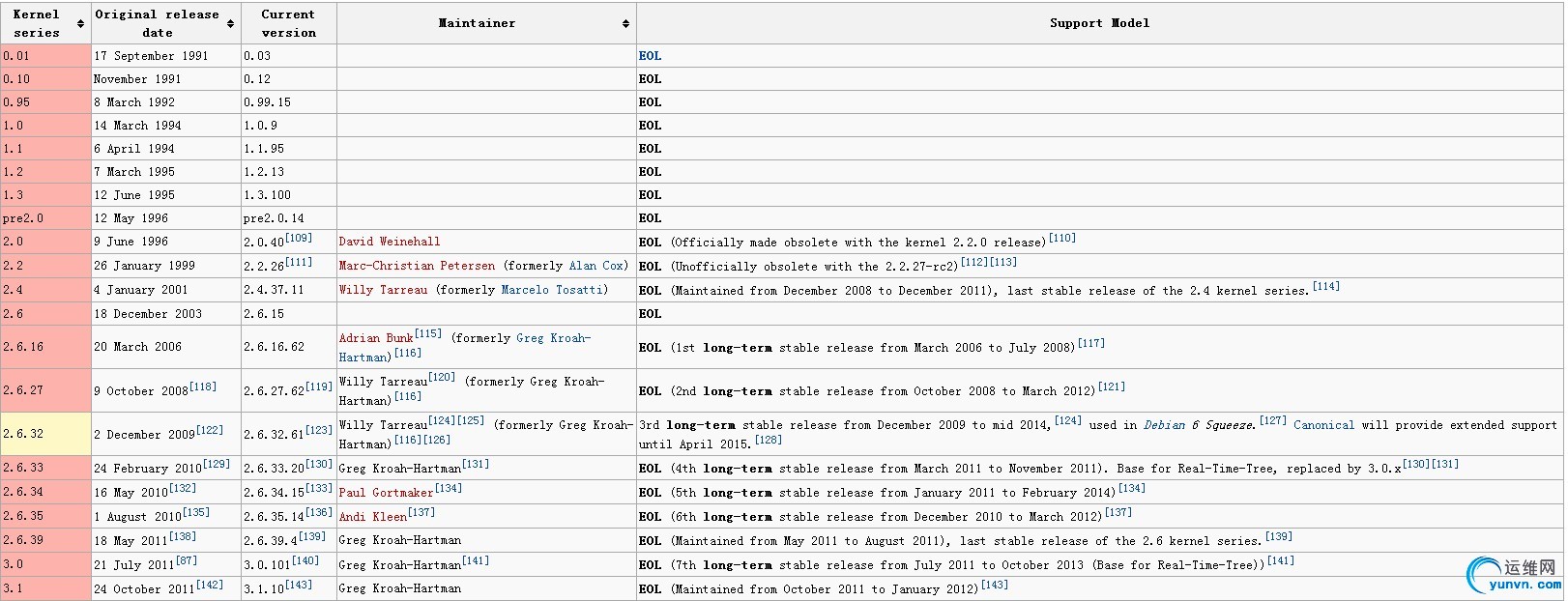Open reference [118] after 9 October 2008
Image resolution: width=1568 pixels, height=601 pixels.
203,386
